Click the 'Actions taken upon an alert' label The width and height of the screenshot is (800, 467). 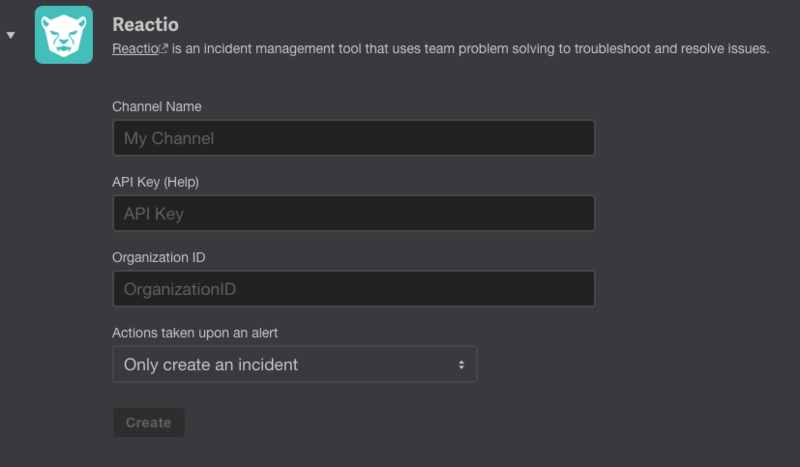click(x=195, y=333)
